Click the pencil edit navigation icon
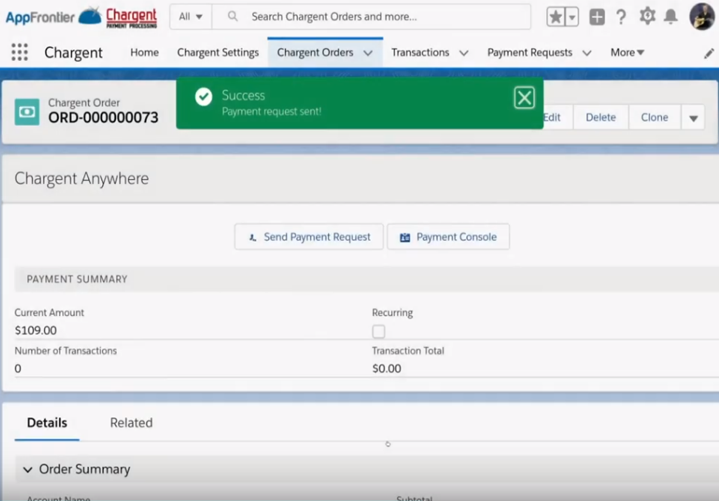Image resolution: width=719 pixels, height=501 pixels. coord(708,53)
